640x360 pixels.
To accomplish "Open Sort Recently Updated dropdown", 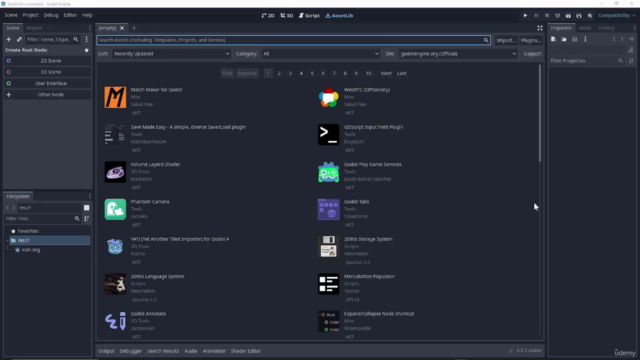I will (171, 54).
